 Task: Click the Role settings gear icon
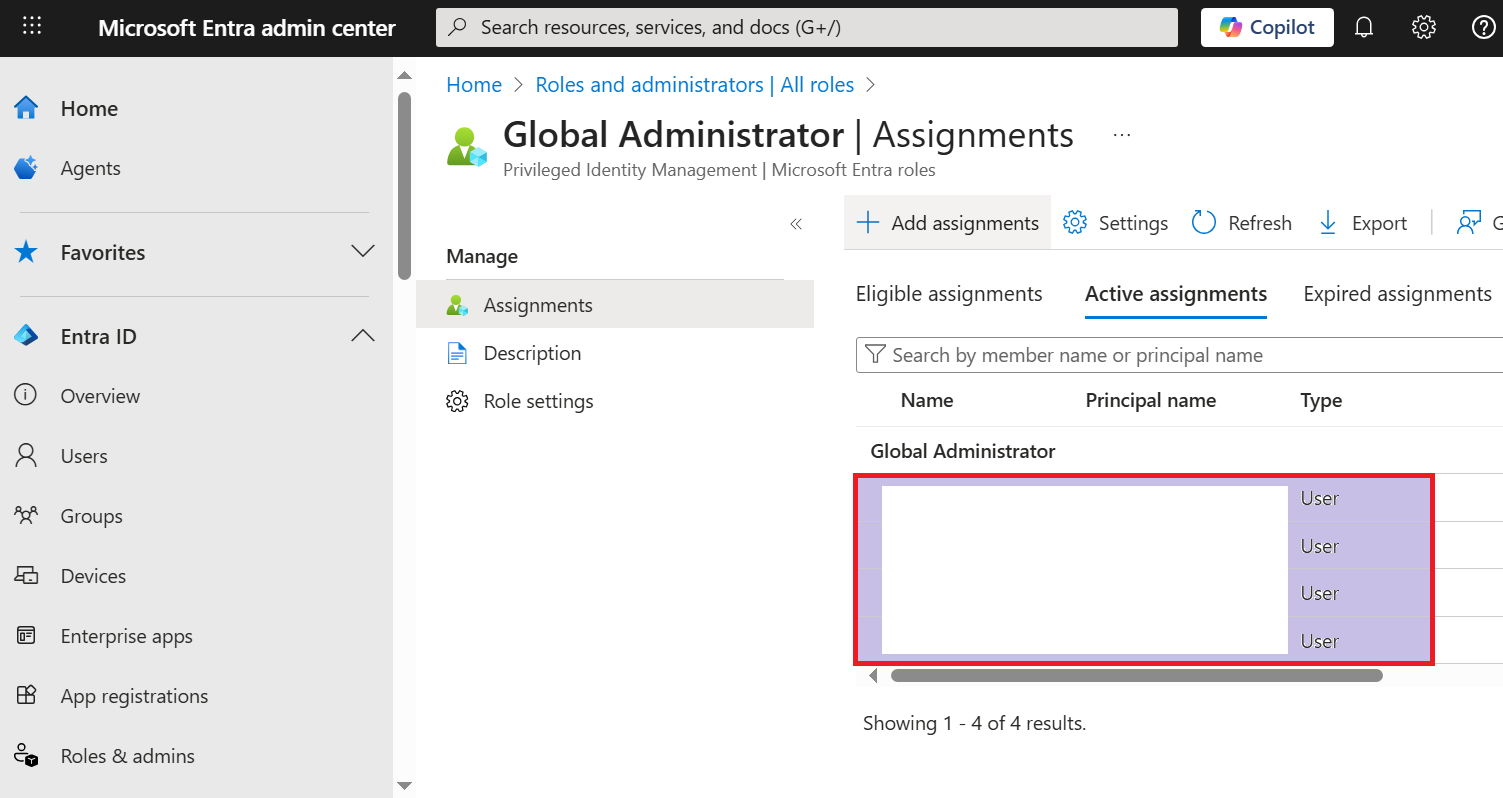(457, 401)
